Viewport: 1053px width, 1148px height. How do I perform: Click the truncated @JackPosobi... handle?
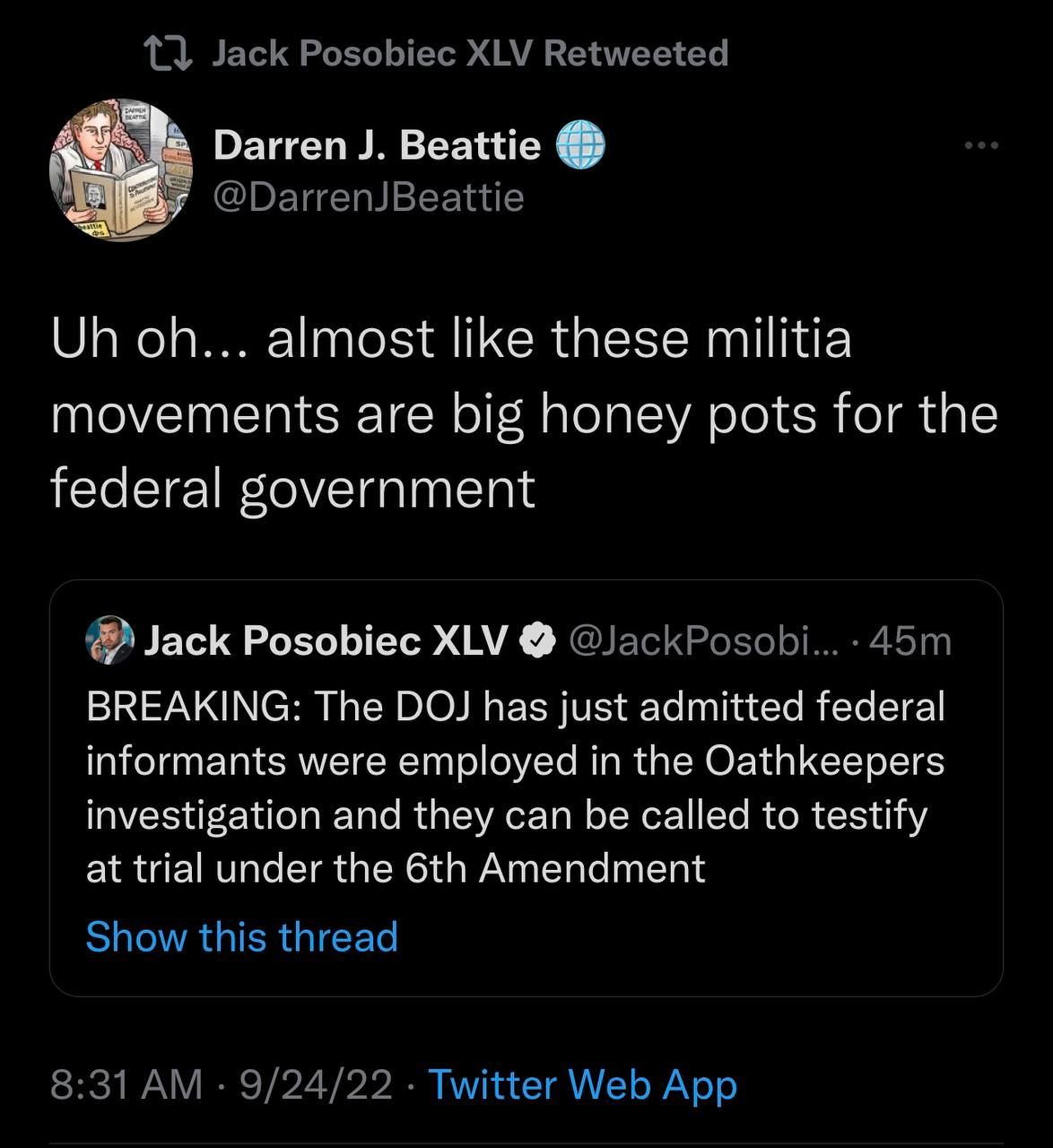pos(702,641)
